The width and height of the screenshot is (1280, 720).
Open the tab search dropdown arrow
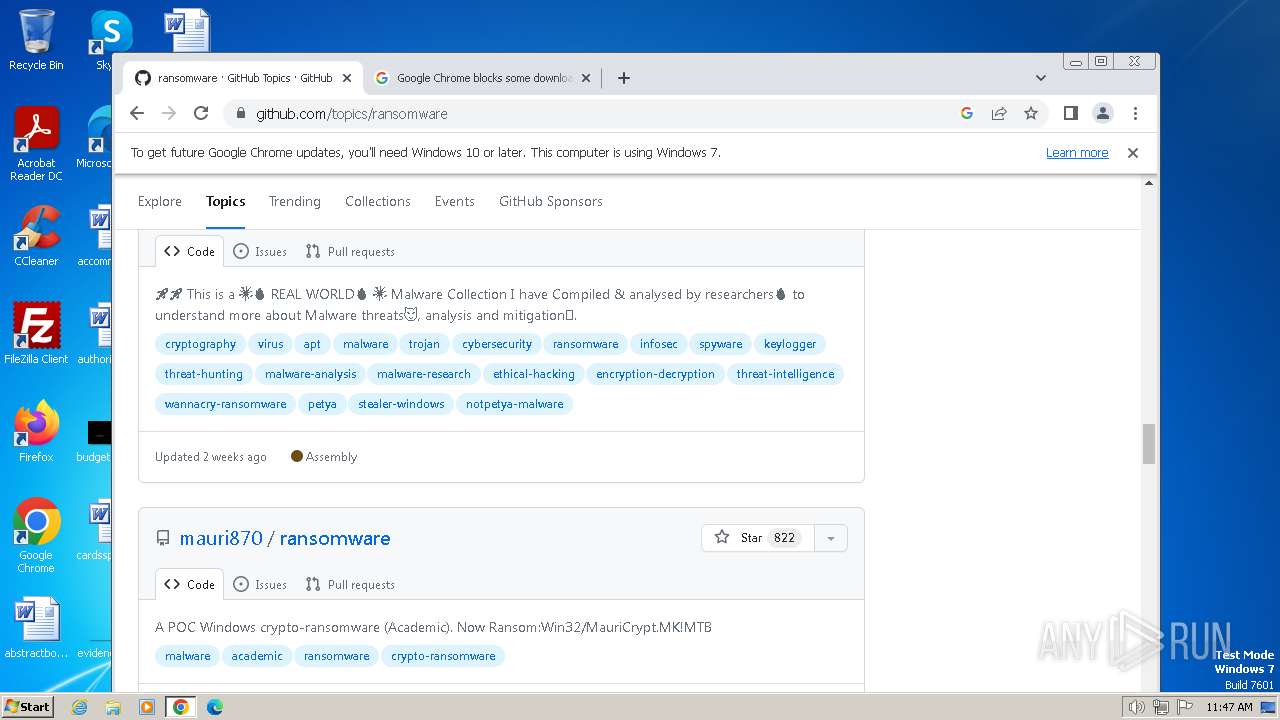(1041, 78)
